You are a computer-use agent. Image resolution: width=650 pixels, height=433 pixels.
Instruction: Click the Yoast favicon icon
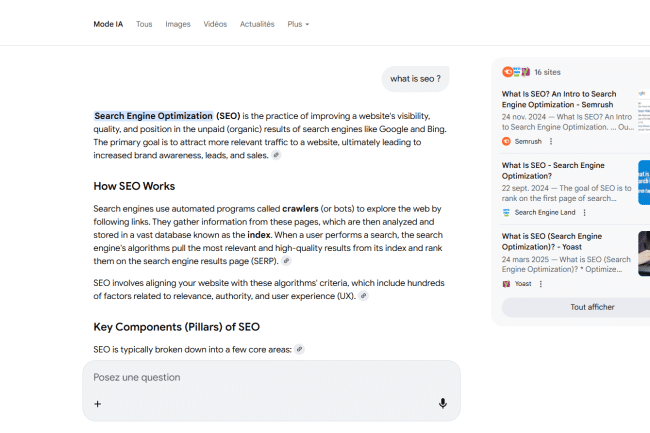506,284
